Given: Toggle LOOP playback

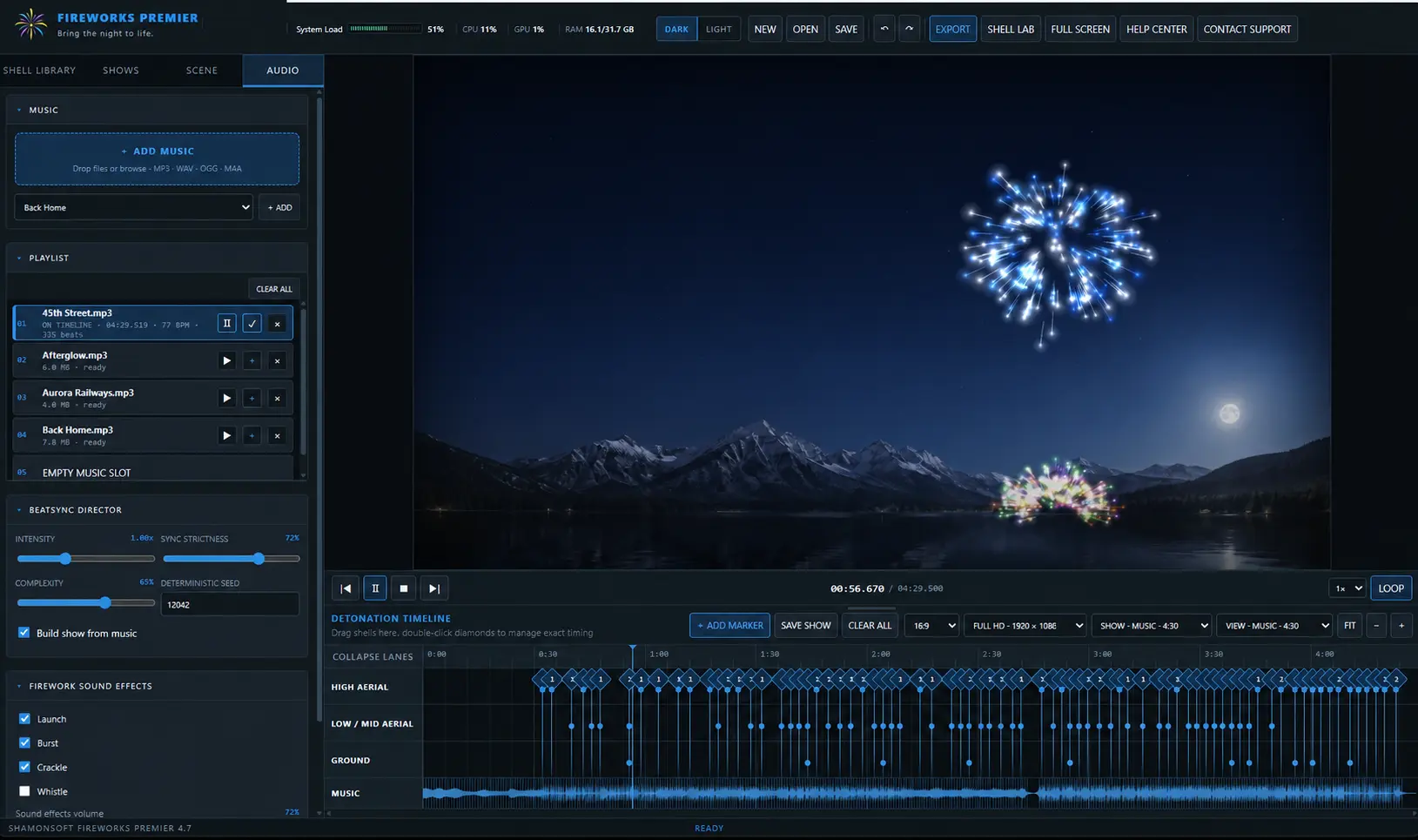Looking at the screenshot, I should [1391, 588].
